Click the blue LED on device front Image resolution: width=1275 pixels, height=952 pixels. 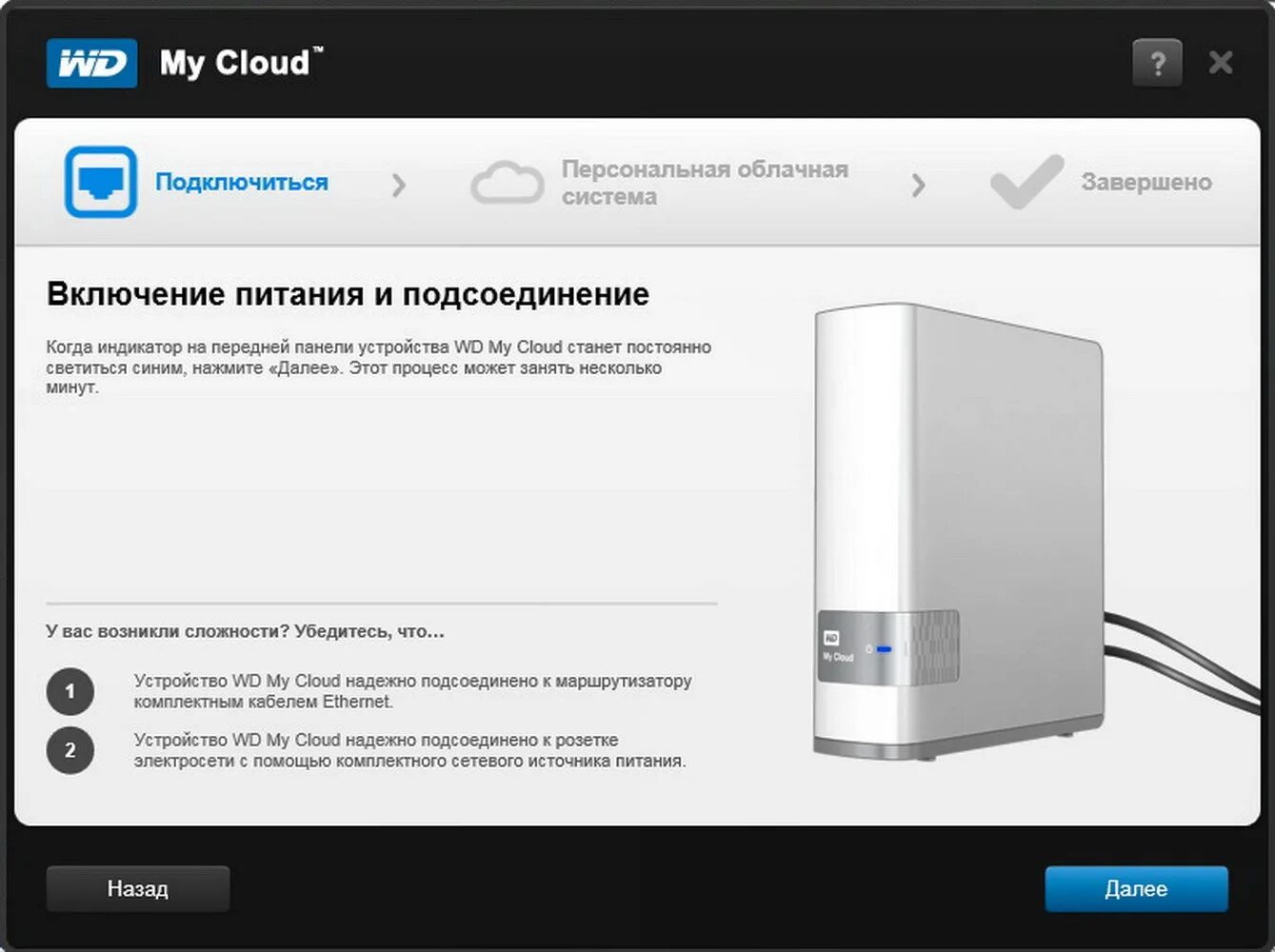click(x=885, y=649)
